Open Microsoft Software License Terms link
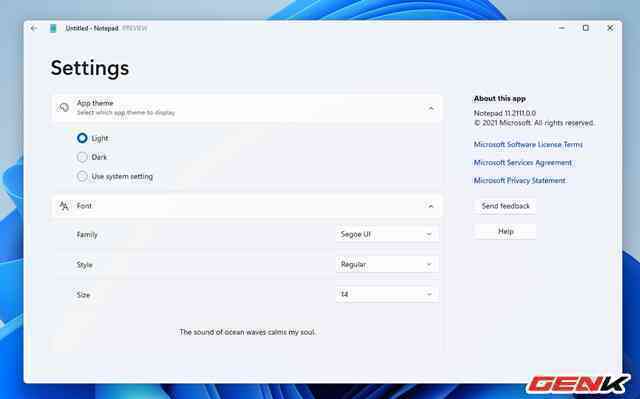Viewport: 640px width, 399px height. pyautogui.click(x=528, y=144)
